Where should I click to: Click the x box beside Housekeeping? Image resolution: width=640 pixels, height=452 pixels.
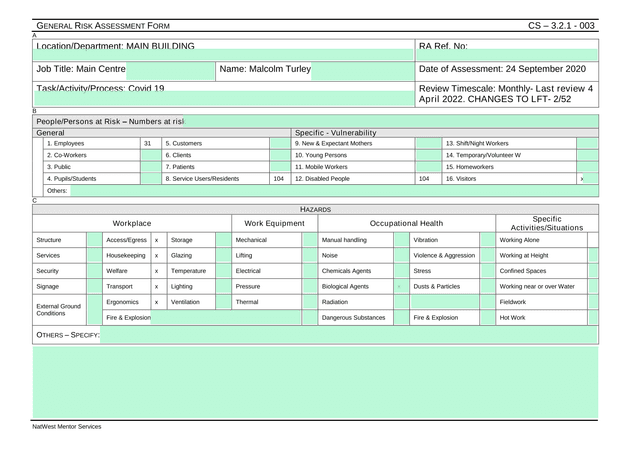coord(158,256)
